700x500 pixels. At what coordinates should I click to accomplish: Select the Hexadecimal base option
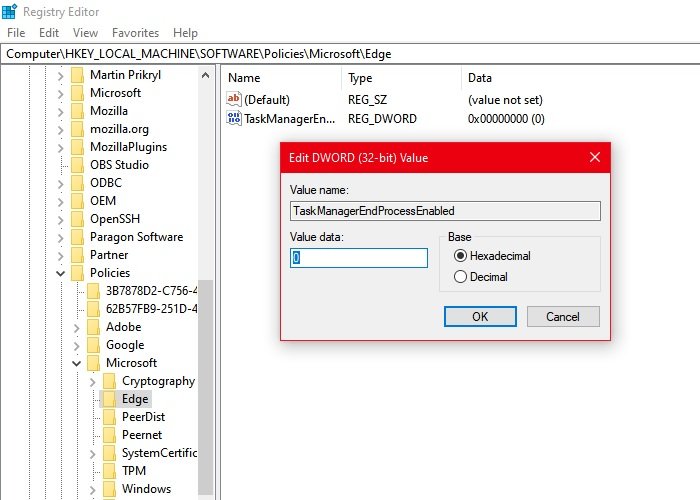[x=460, y=255]
